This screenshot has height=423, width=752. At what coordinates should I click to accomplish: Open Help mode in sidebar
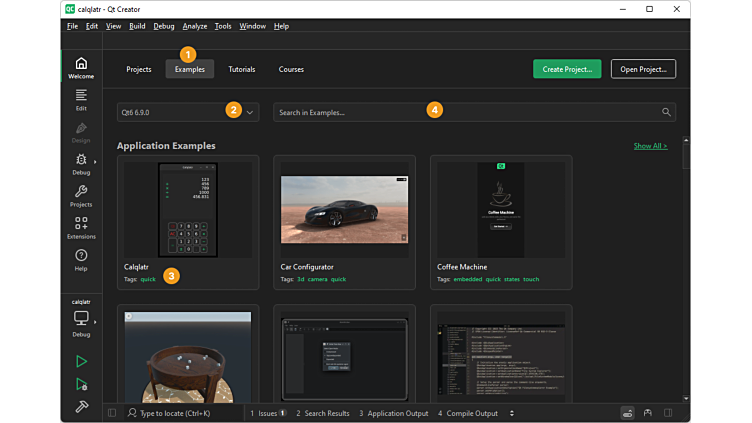coord(81,260)
